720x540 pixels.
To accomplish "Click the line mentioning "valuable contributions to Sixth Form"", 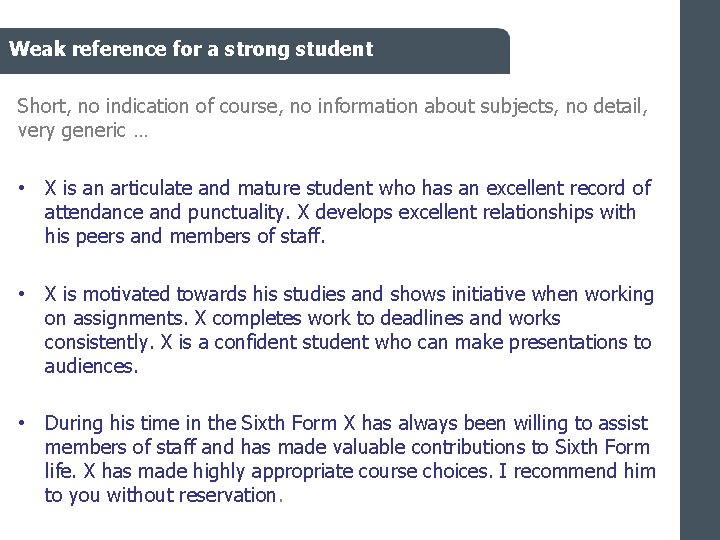I will tap(346, 447).
